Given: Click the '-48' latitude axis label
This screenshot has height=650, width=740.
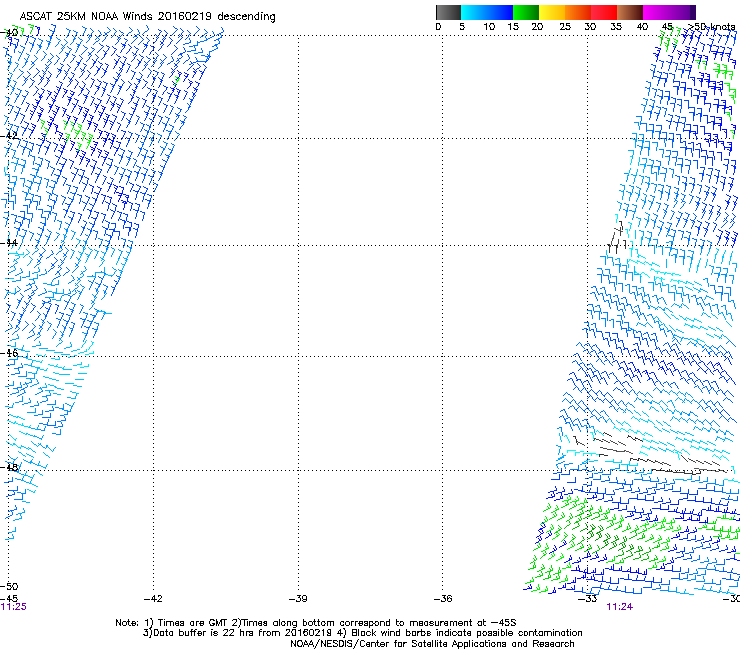Looking at the screenshot, I should [10, 467].
